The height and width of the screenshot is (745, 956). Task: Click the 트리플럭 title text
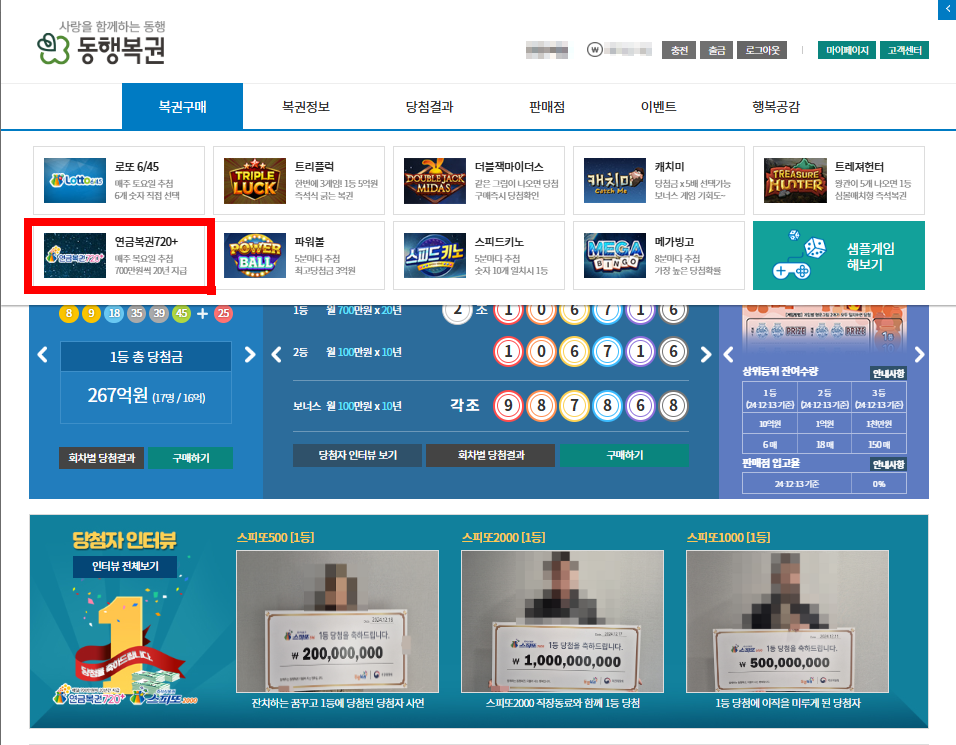314,167
